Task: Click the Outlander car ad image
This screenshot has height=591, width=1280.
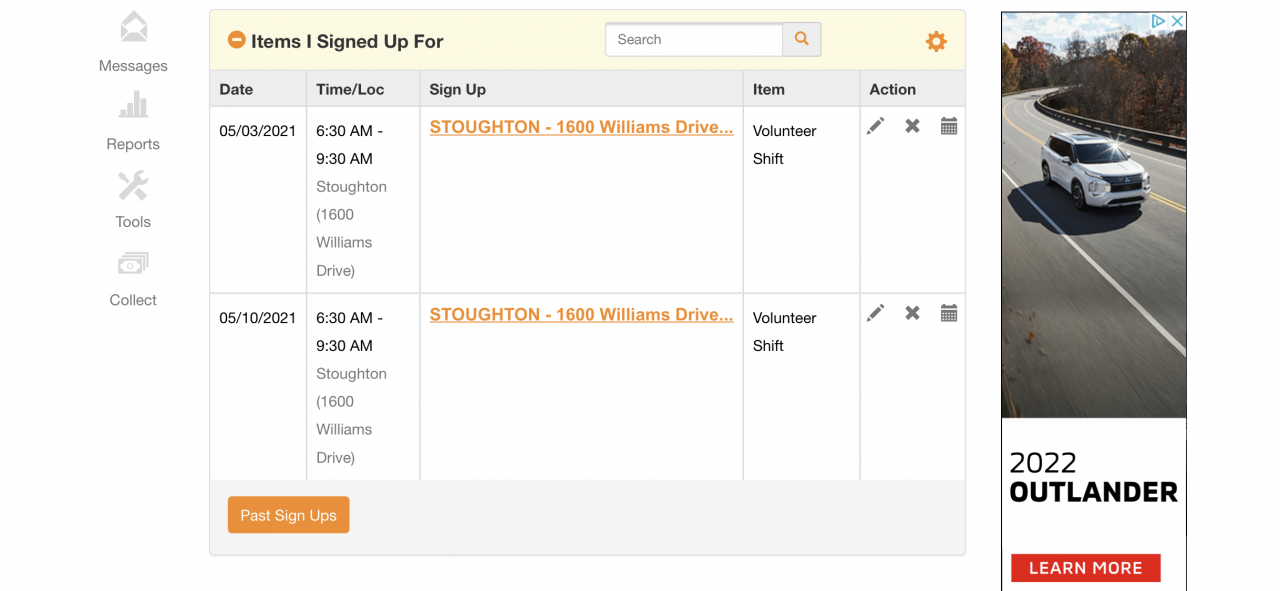Action: [1093, 220]
